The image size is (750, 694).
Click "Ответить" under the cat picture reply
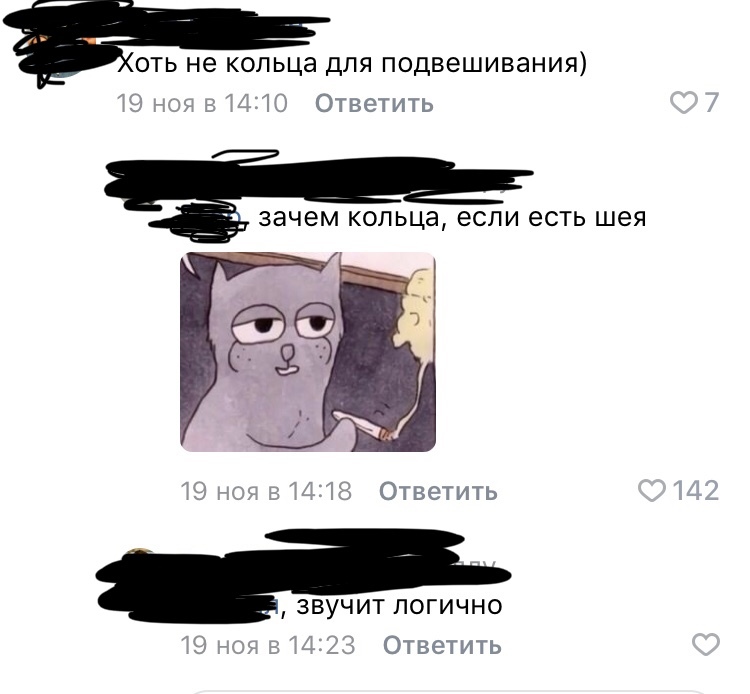438,491
